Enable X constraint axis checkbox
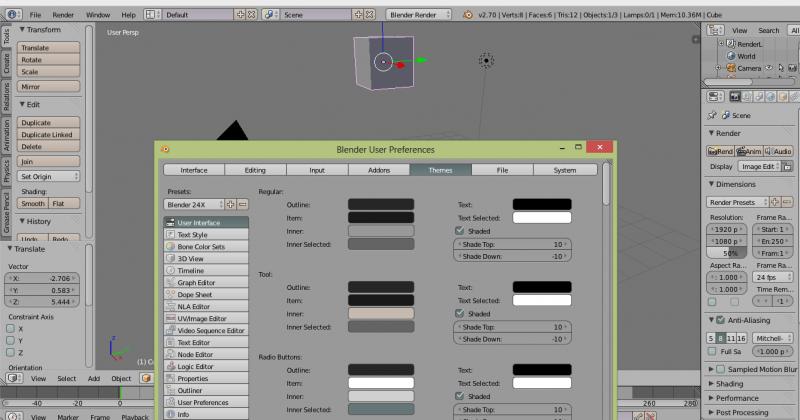This screenshot has width=800, height=420. pos(10,329)
